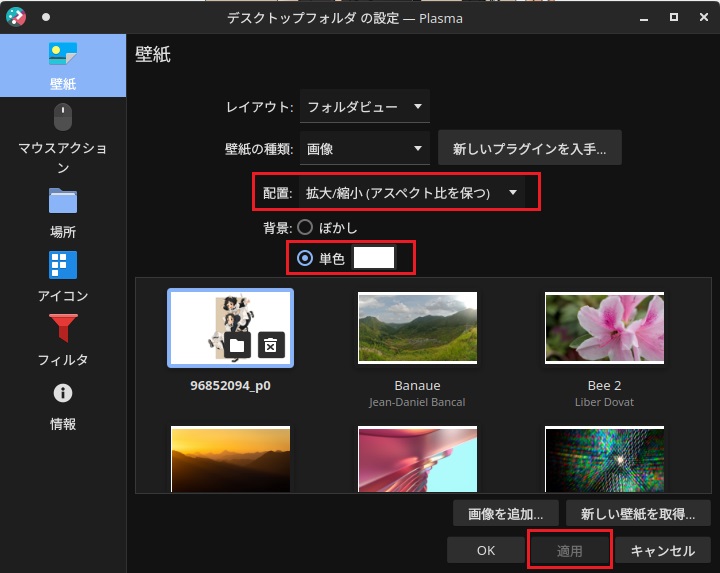Image resolution: width=720 pixels, height=573 pixels.
Task: Expand the 壁紙の種類 dropdown showing 画像
Action: 365,148
